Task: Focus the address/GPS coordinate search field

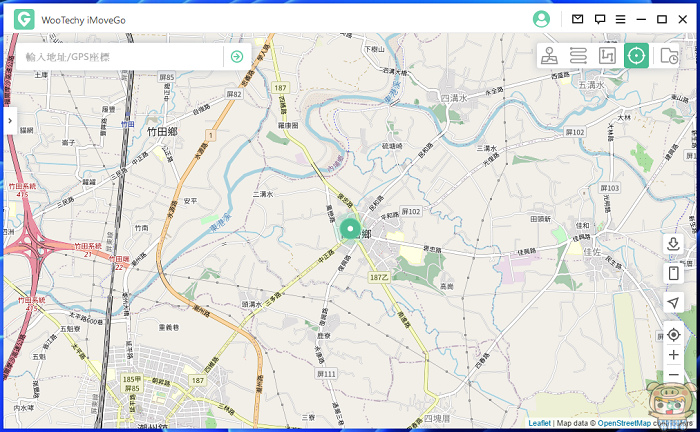Action: (120, 57)
